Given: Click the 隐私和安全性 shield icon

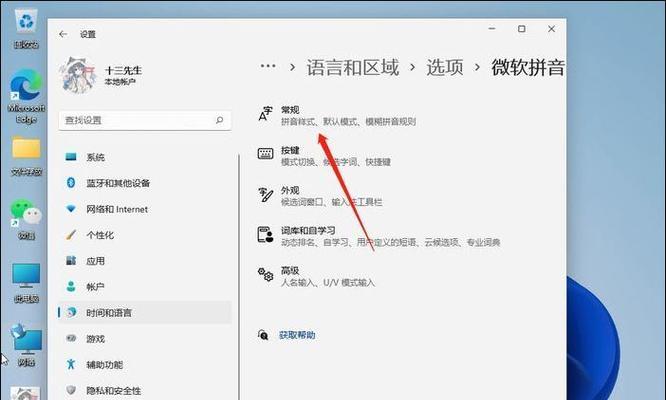Looking at the screenshot, I should click(x=71, y=390).
